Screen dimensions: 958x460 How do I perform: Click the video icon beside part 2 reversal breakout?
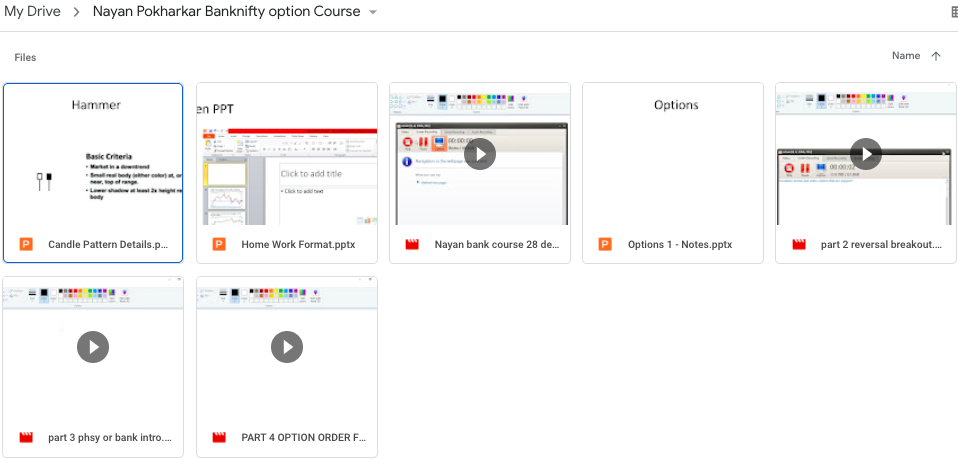click(798, 244)
